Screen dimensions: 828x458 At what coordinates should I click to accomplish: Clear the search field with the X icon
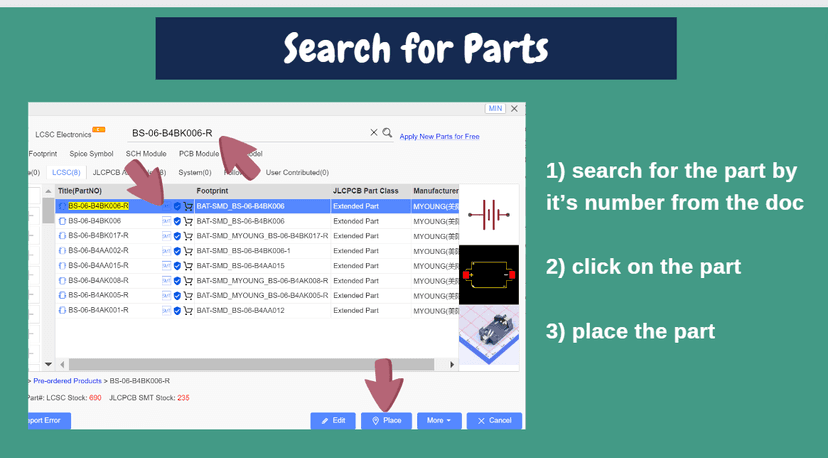[373, 133]
